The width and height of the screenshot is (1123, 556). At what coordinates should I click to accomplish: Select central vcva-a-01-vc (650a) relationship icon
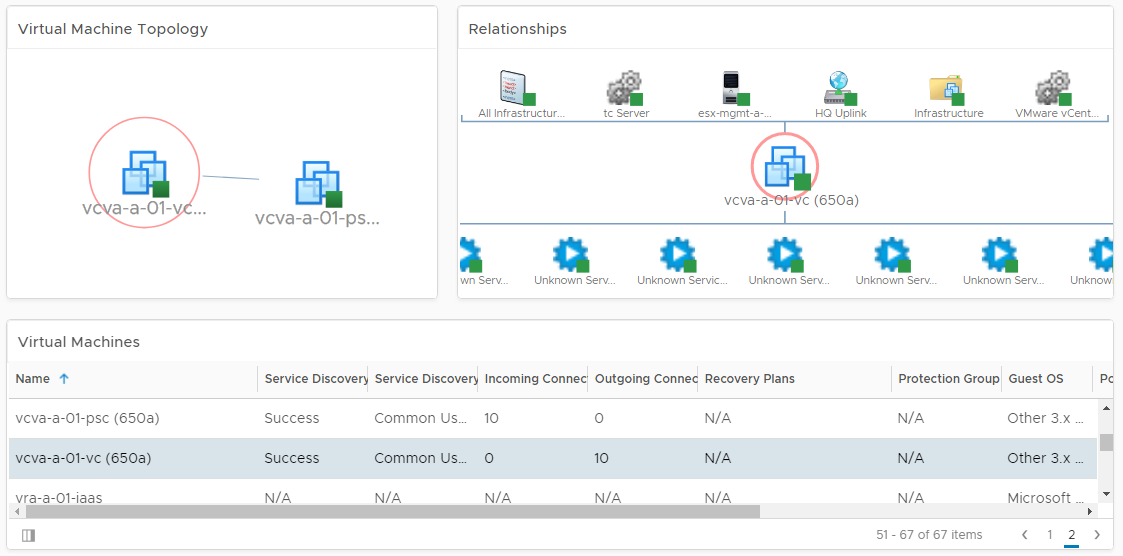pyautogui.click(x=785, y=166)
